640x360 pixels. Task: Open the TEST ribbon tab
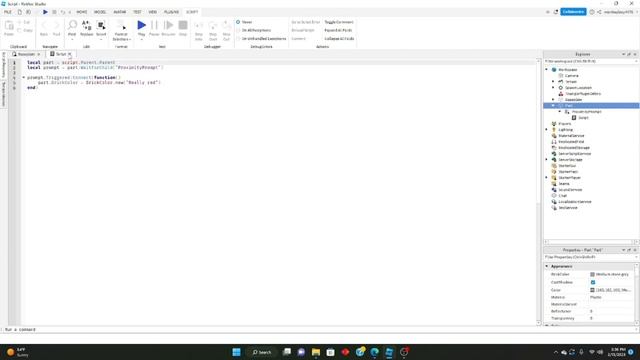137,12
